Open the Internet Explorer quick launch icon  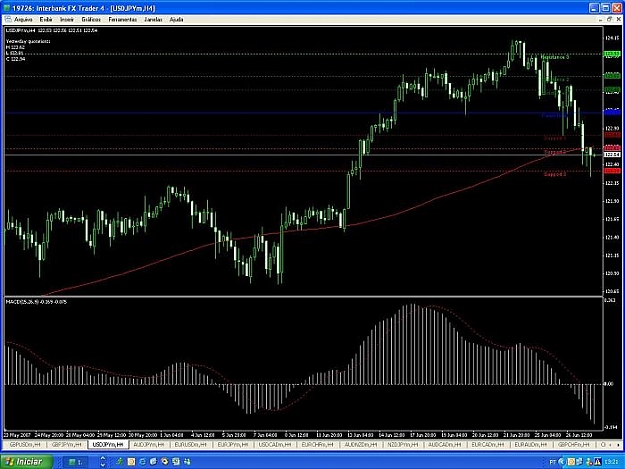point(142,462)
